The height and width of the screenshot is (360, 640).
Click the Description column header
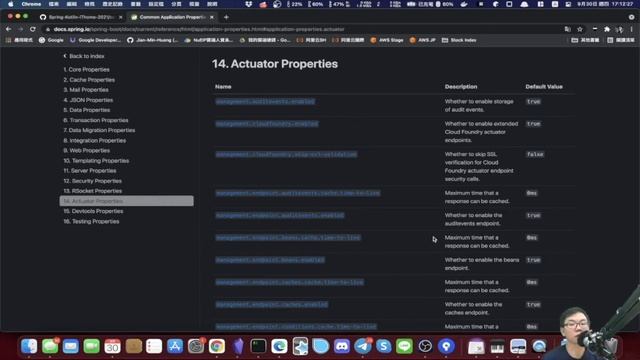click(461, 87)
